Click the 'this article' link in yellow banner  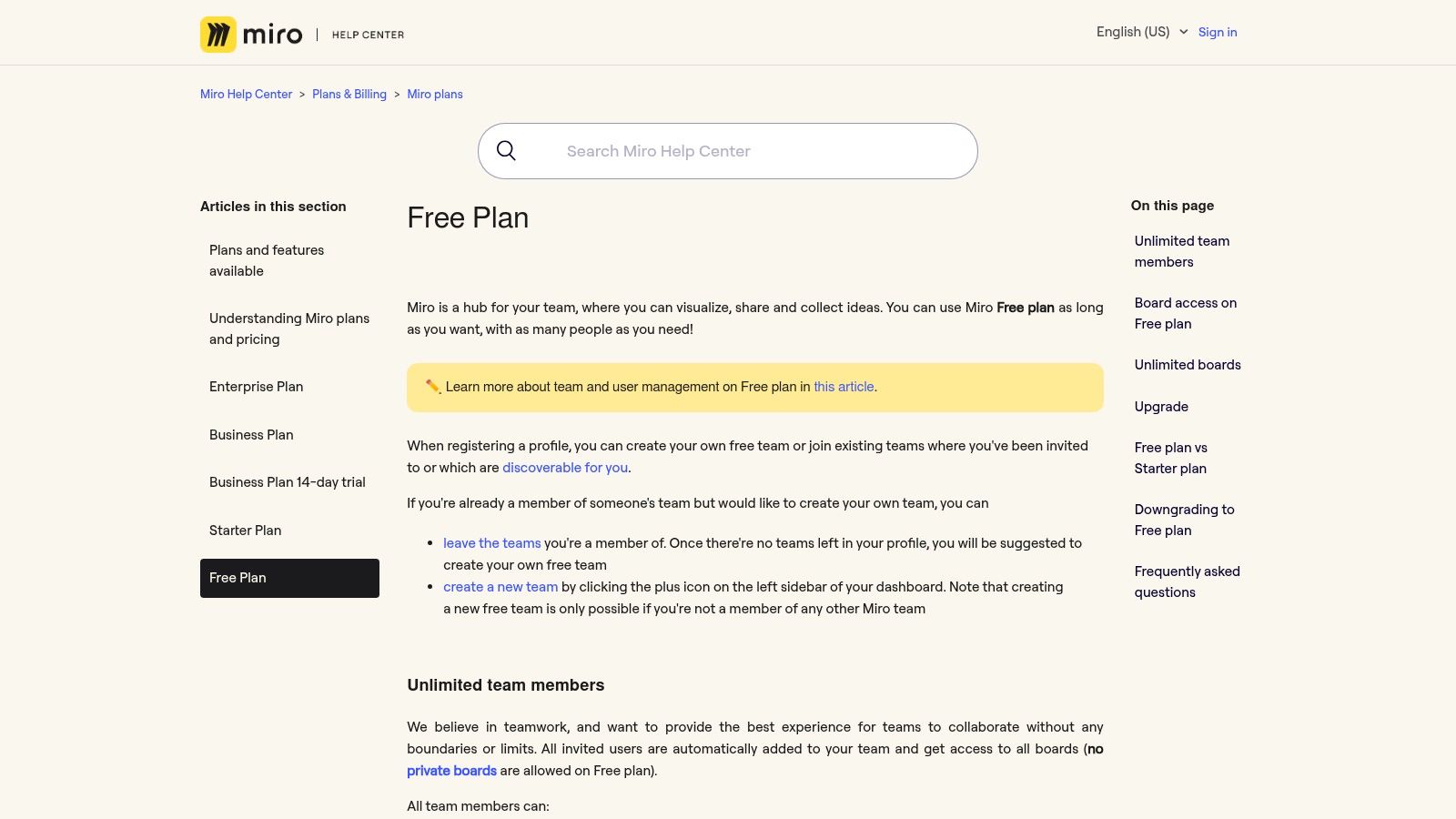[844, 386]
